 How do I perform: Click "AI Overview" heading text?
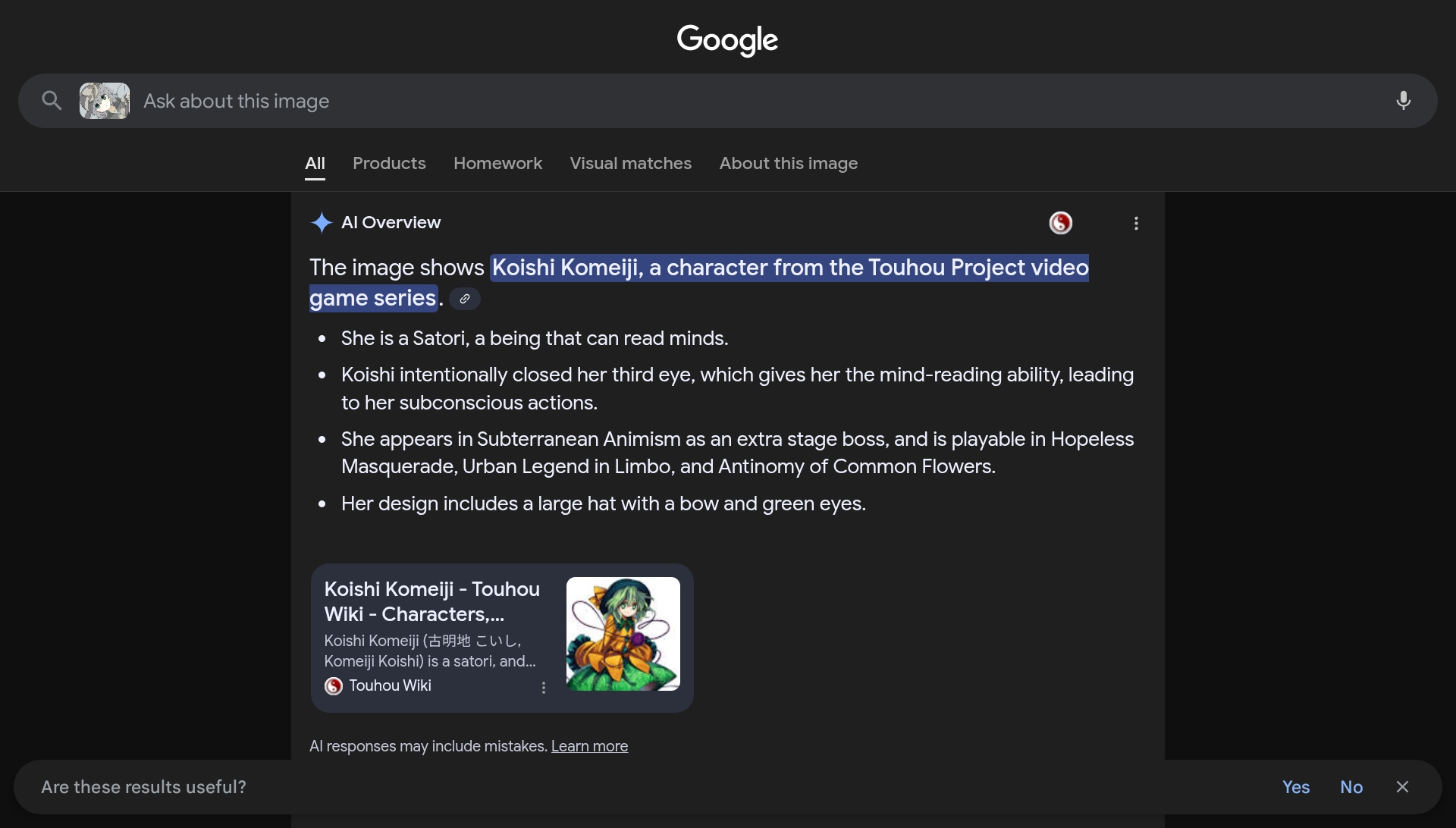tap(391, 222)
